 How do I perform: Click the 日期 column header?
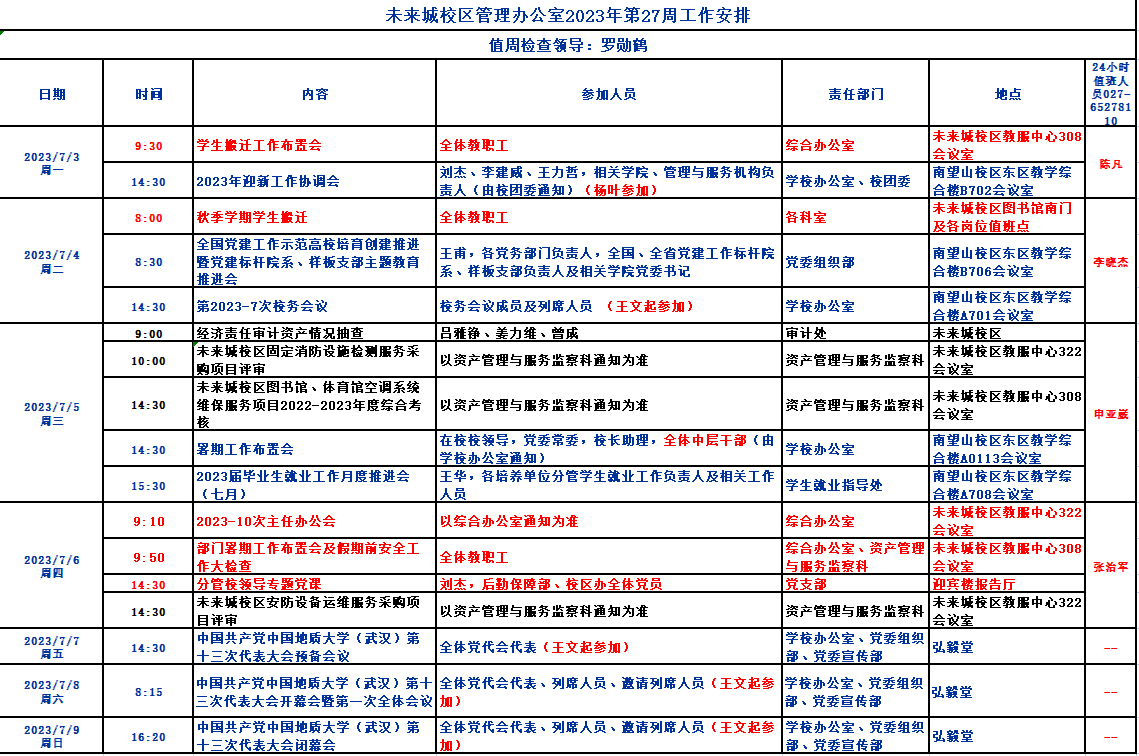(x=52, y=94)
